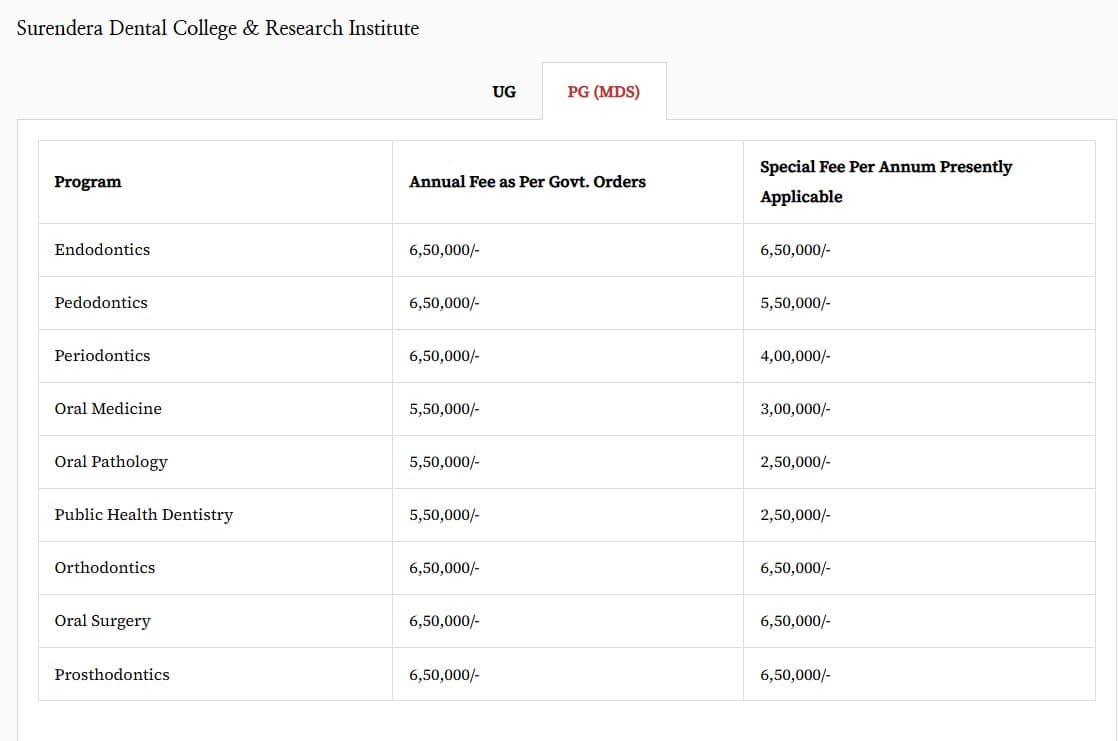Select the PG (MDS) tab
The image size is (1118, 741).
coord(603,92)
